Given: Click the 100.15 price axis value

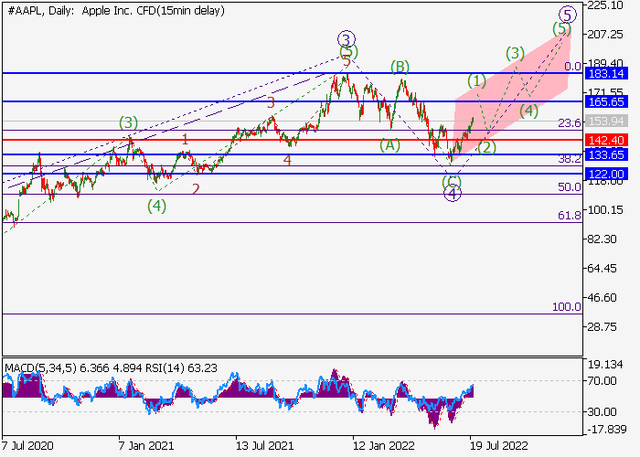Looking at the screenshot, I should point(605,210).
